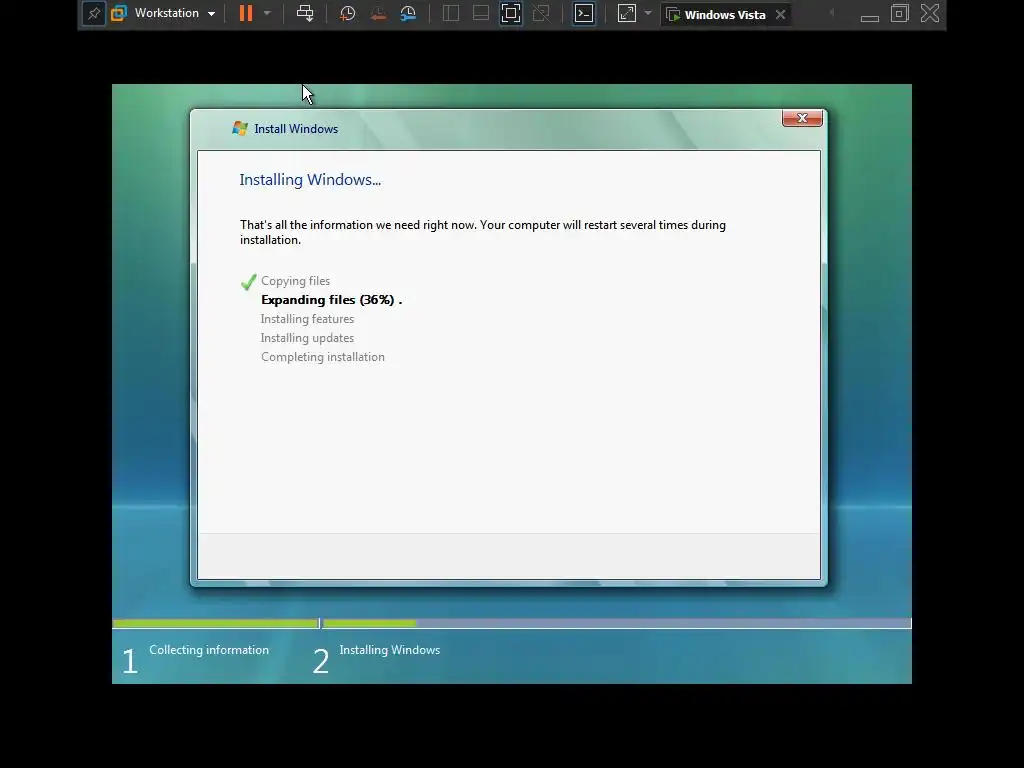
Task: Click the Windows flag icon in title
Action: click(240, 129)
